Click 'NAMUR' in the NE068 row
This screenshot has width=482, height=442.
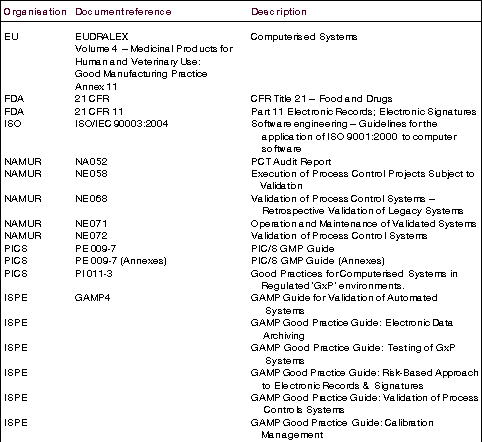click(23, 199)
